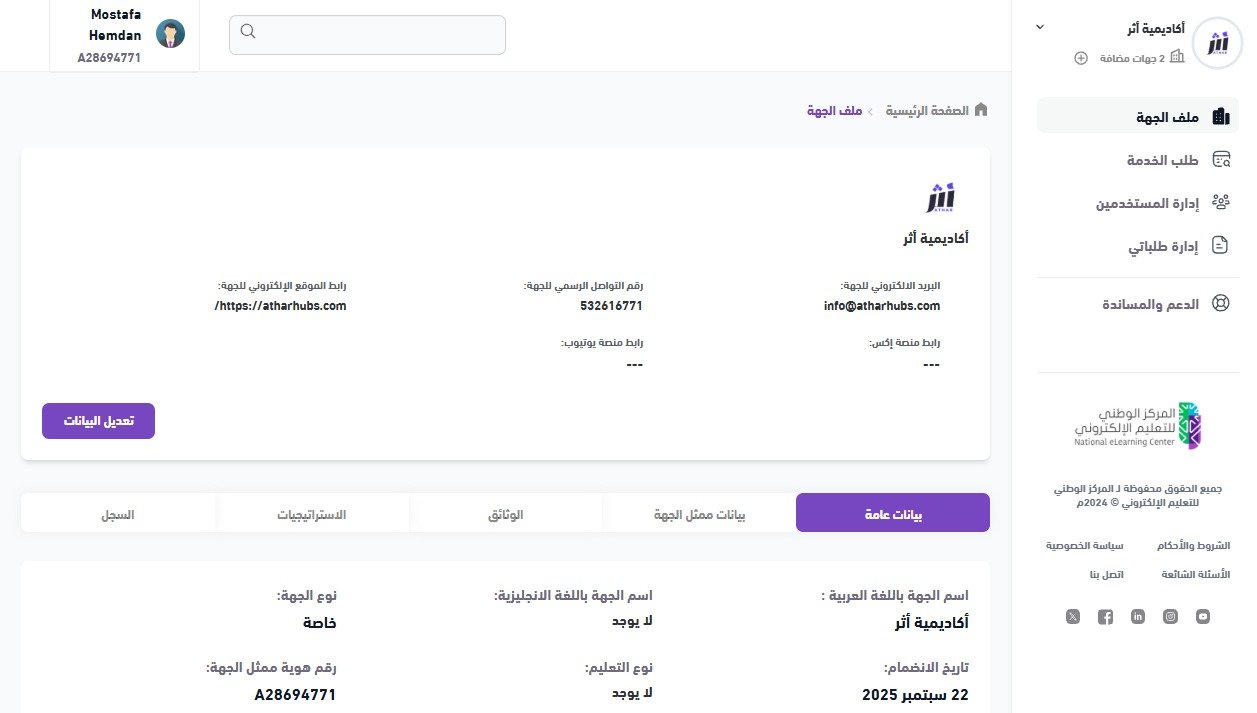Switch to the بيانات ممثل الجهة tab
The height and width of the screenshot is (713, 1257).
pyautogui.click(x=699, y=513)
